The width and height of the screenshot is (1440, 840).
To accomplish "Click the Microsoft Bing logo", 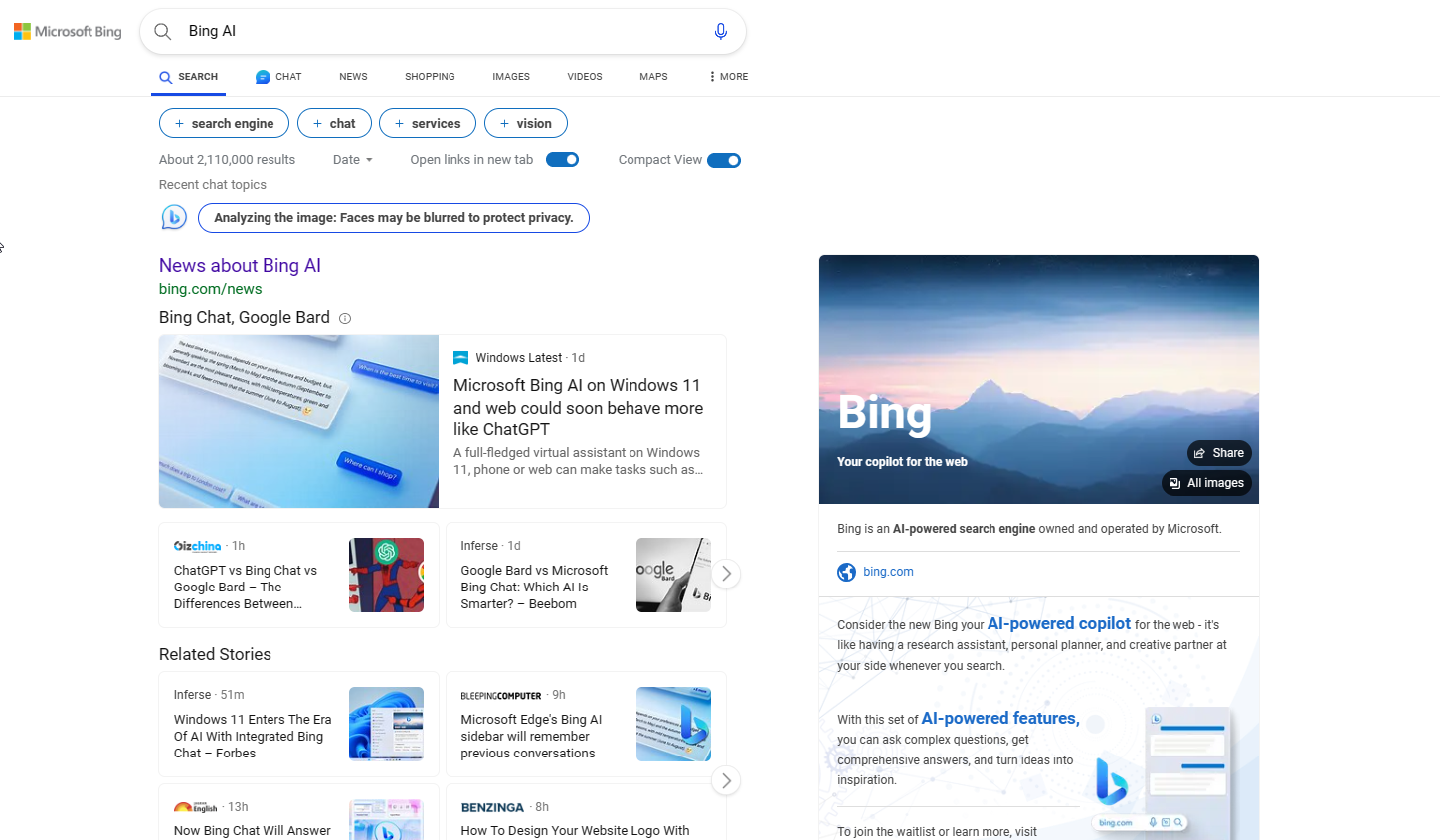I will 67,31.
